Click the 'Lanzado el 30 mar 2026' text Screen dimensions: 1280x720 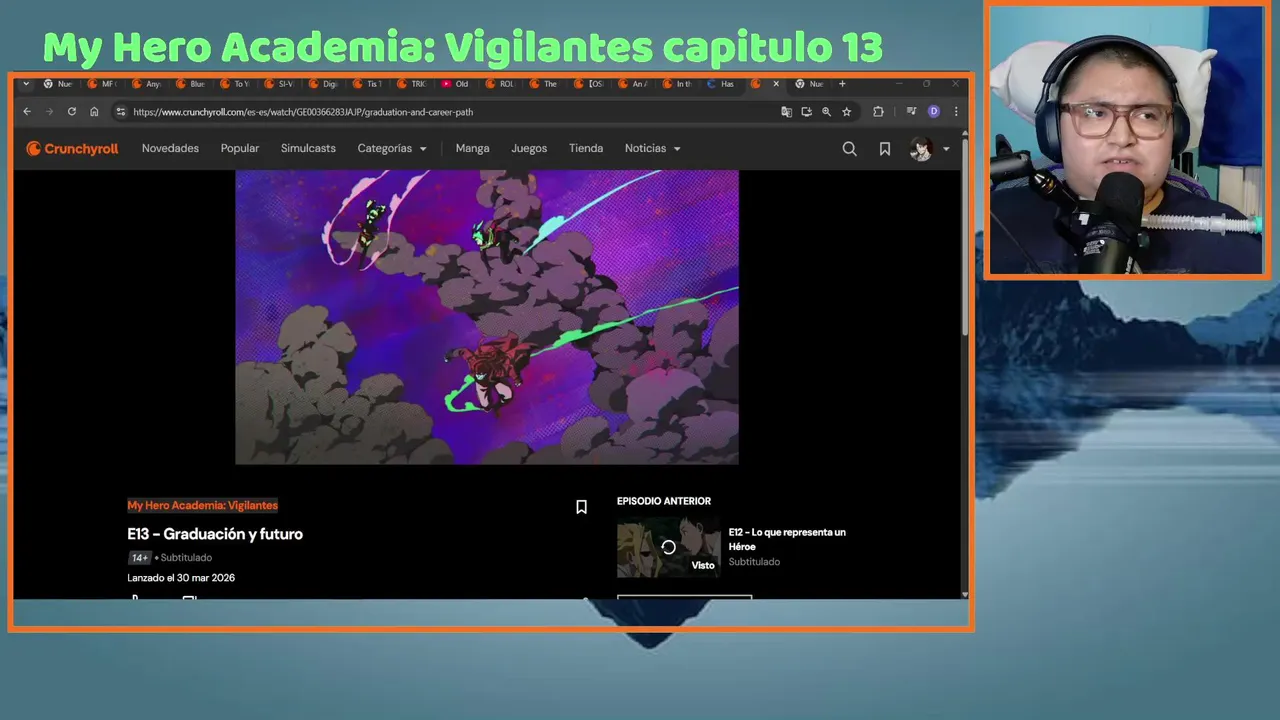(x=181, y=578)
